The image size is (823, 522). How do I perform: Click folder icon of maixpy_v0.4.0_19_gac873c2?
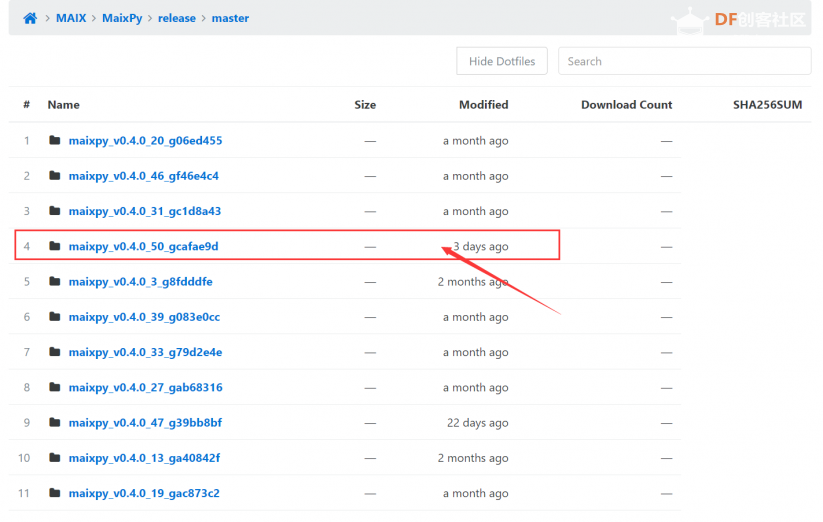[55, 493]
